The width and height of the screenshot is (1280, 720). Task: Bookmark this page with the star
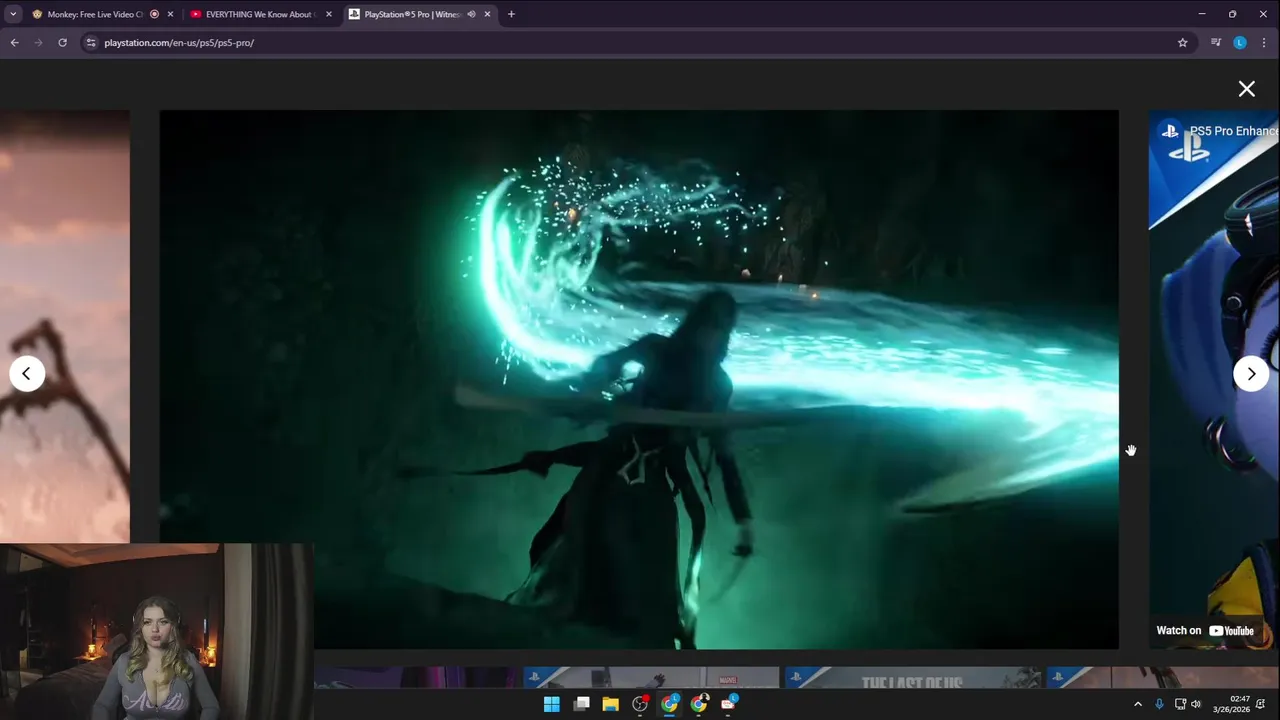pos(1183,43)
